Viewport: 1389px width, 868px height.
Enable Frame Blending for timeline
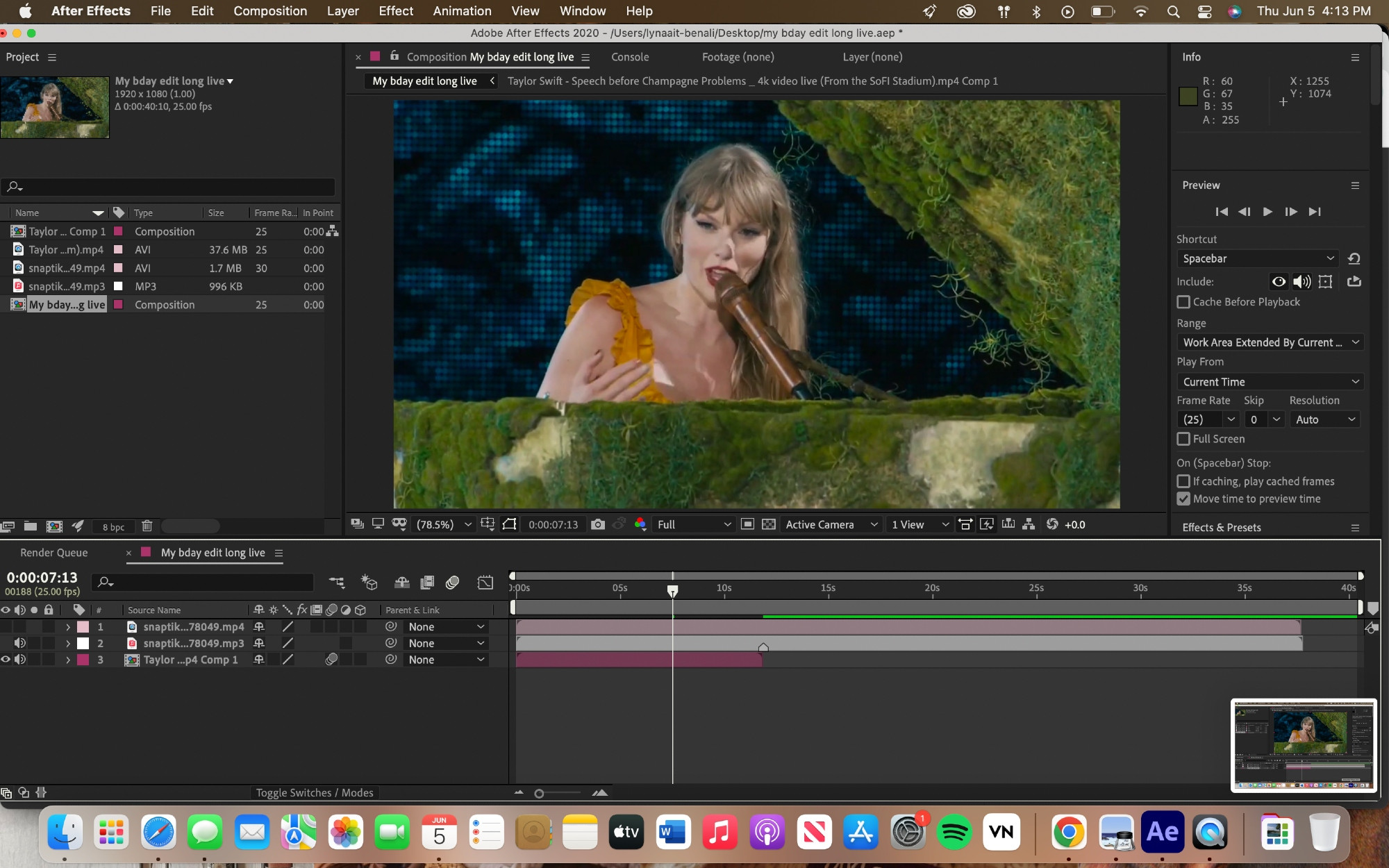tap(427, 582)
